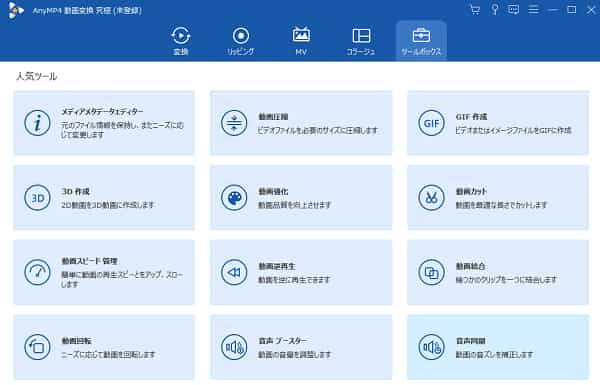Click description 動画の音量を調整します
Image resolution: width=600 pixels, height=385 pixels.
(x=294, y=355)
